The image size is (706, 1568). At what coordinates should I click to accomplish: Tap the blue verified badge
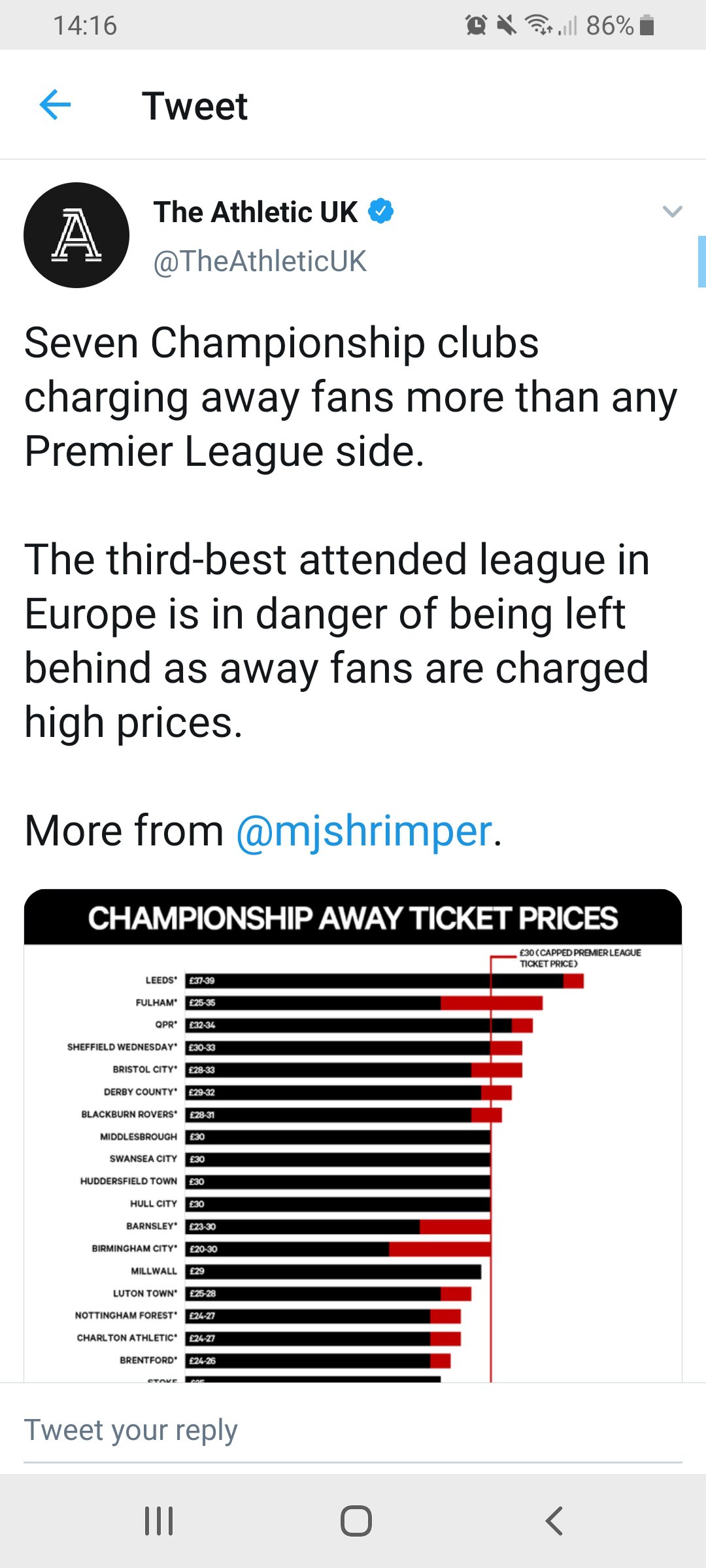[x=381, y=212]
